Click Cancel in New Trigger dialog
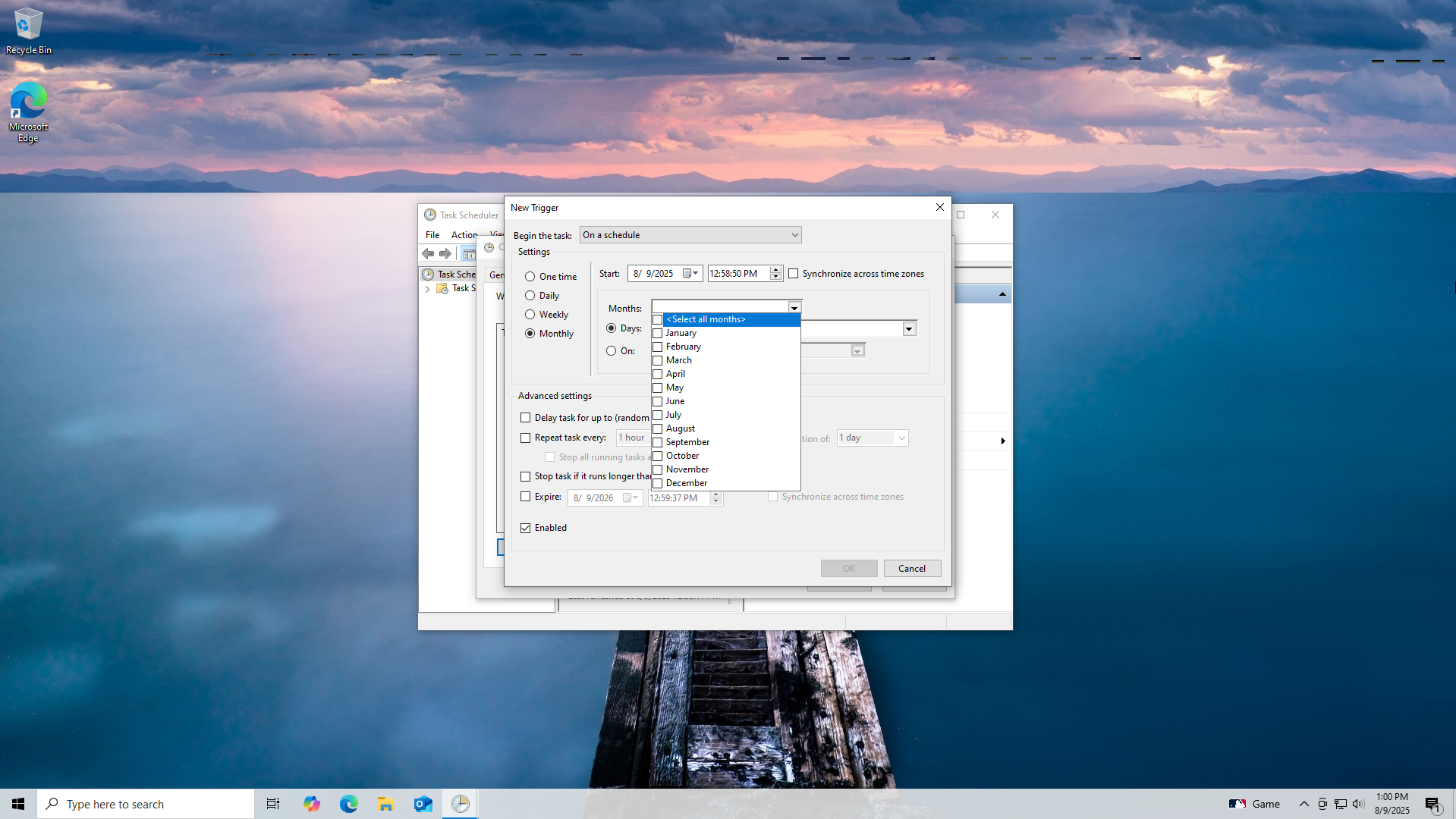1456x819 pixels. click(912, 569)
